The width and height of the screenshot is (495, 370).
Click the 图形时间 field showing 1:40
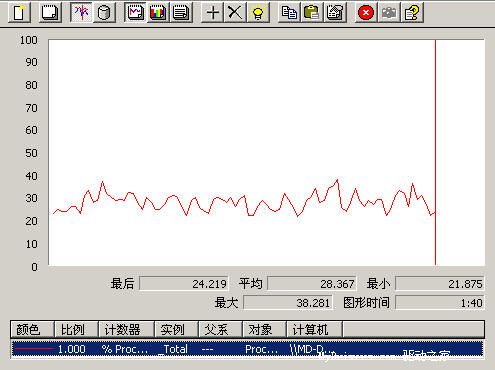click(x=440, y=303)
